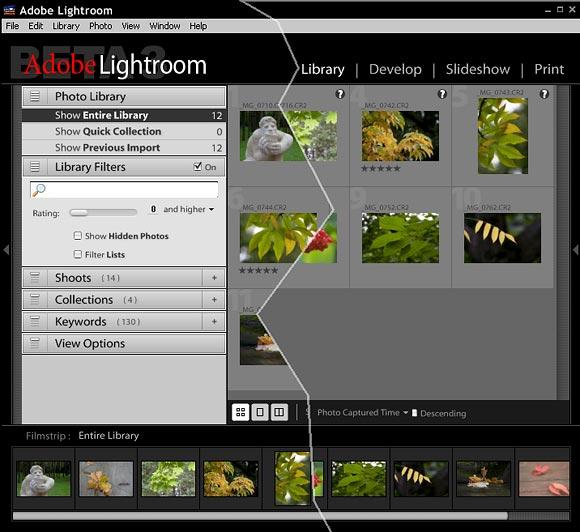580x532 pixels.
Task: Switch to single photo loupe view icon
Action: 260,412
